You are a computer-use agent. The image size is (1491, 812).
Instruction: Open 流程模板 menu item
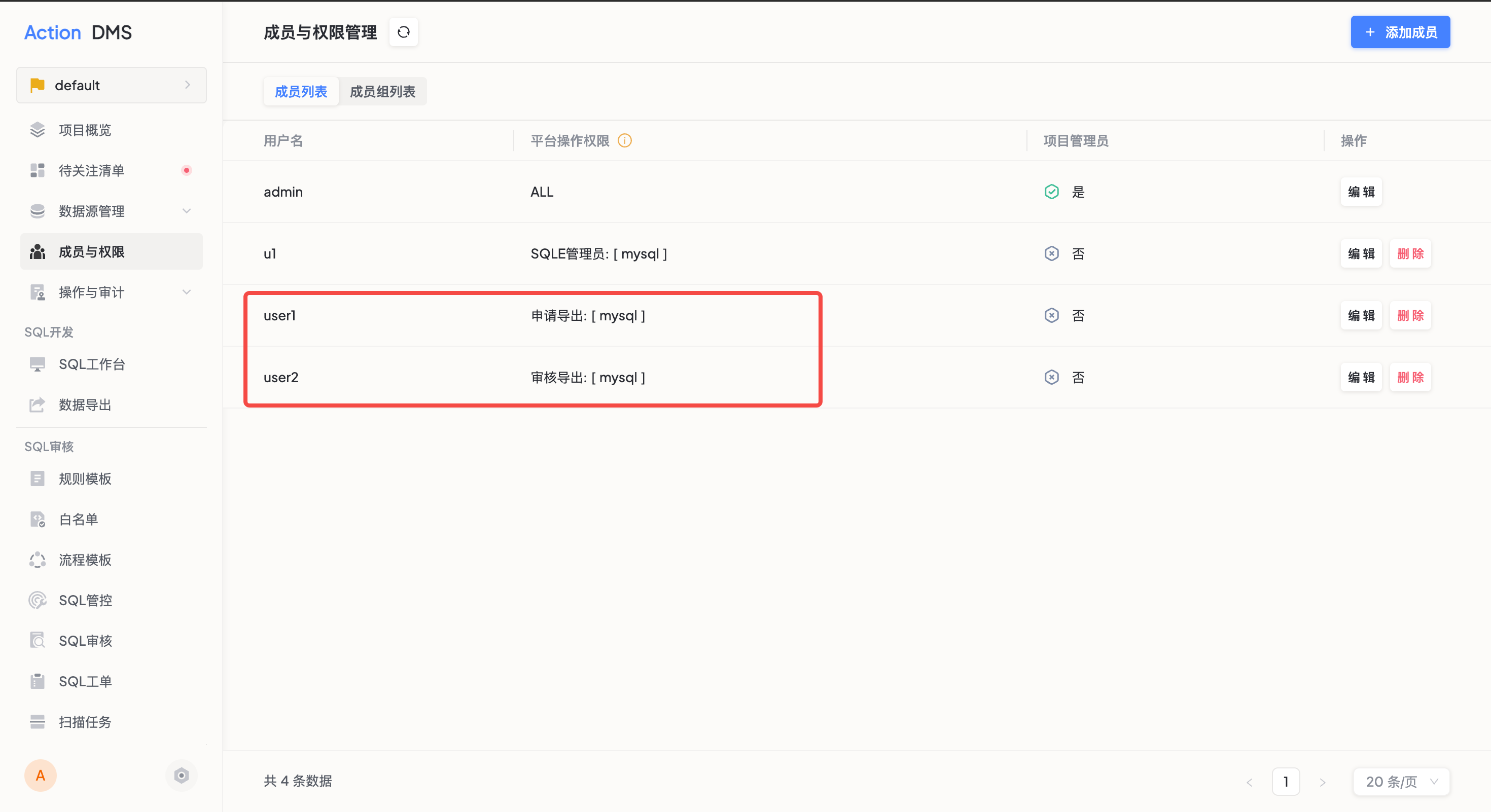click(x=112, y=560)
